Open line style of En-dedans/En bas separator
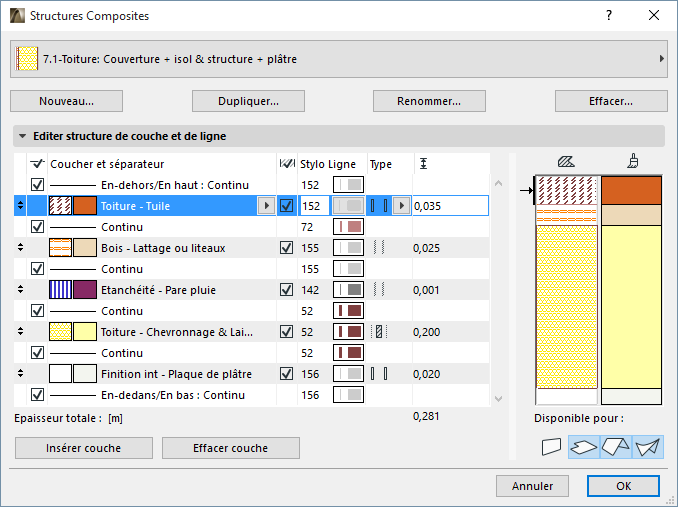Image resolution: width=678 pixels, height=507 pixels. (348, 395)
